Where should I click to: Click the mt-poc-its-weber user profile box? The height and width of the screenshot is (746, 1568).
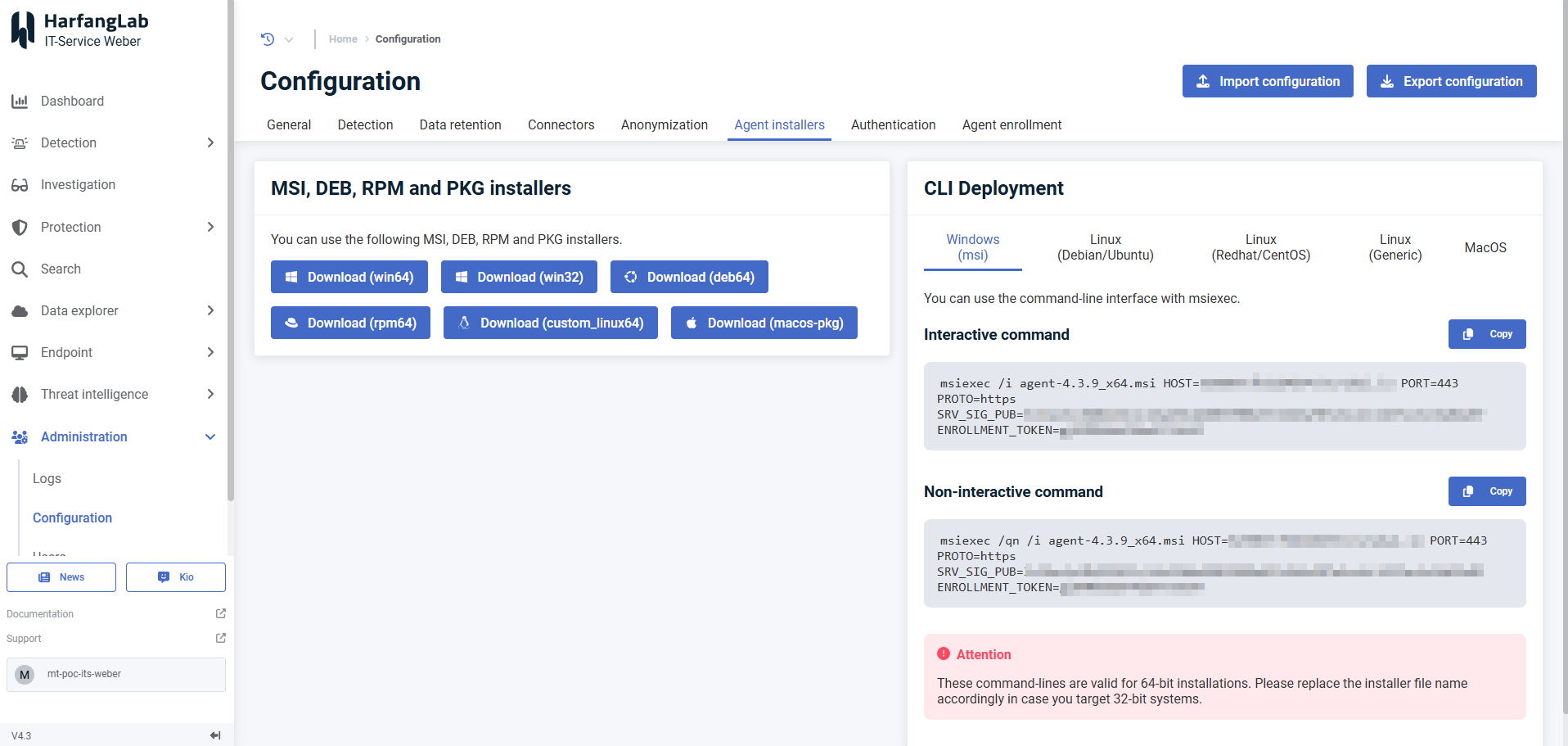pyautogui.click(x=116, y=674)
